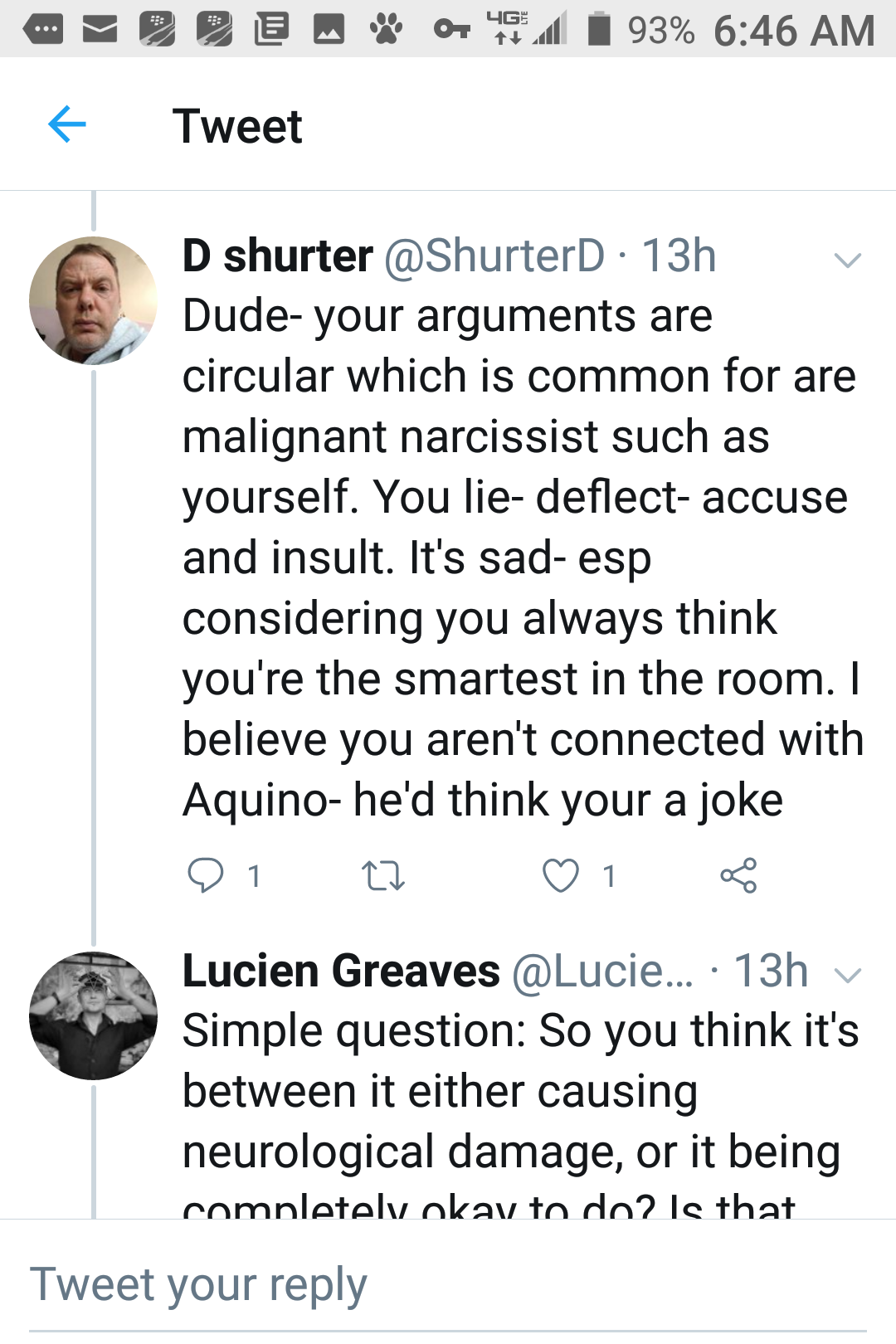
Task: Expand Lucien Greaves tweet options chevron
Action: point(847,975)
